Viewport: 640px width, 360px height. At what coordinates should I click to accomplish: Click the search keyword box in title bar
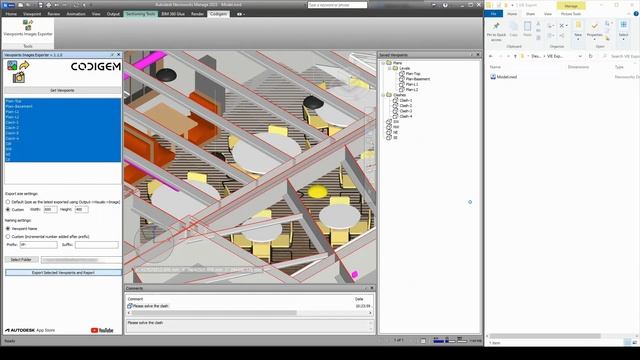337,5
